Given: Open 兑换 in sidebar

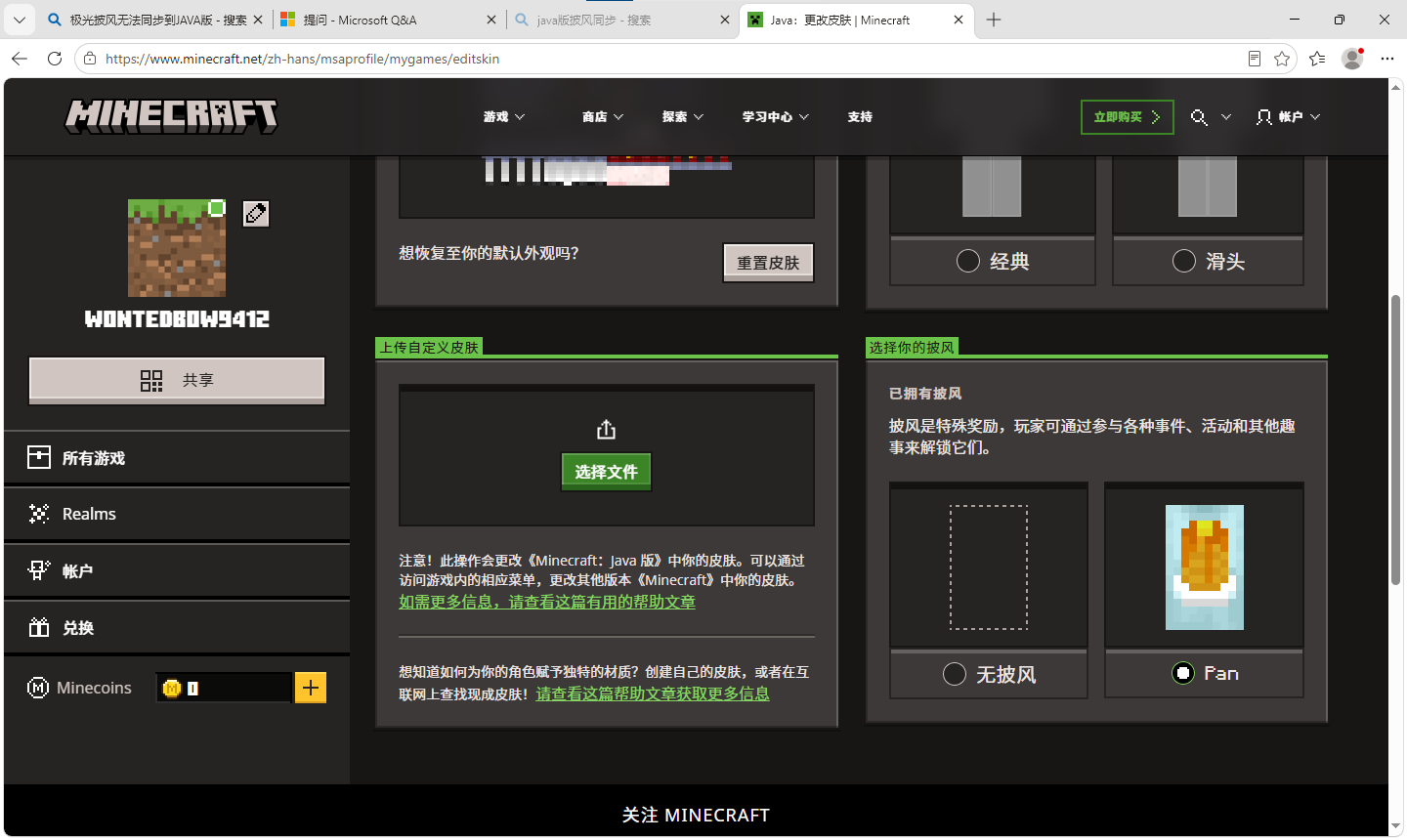Looking at the screenshot, I should [177, 627].
